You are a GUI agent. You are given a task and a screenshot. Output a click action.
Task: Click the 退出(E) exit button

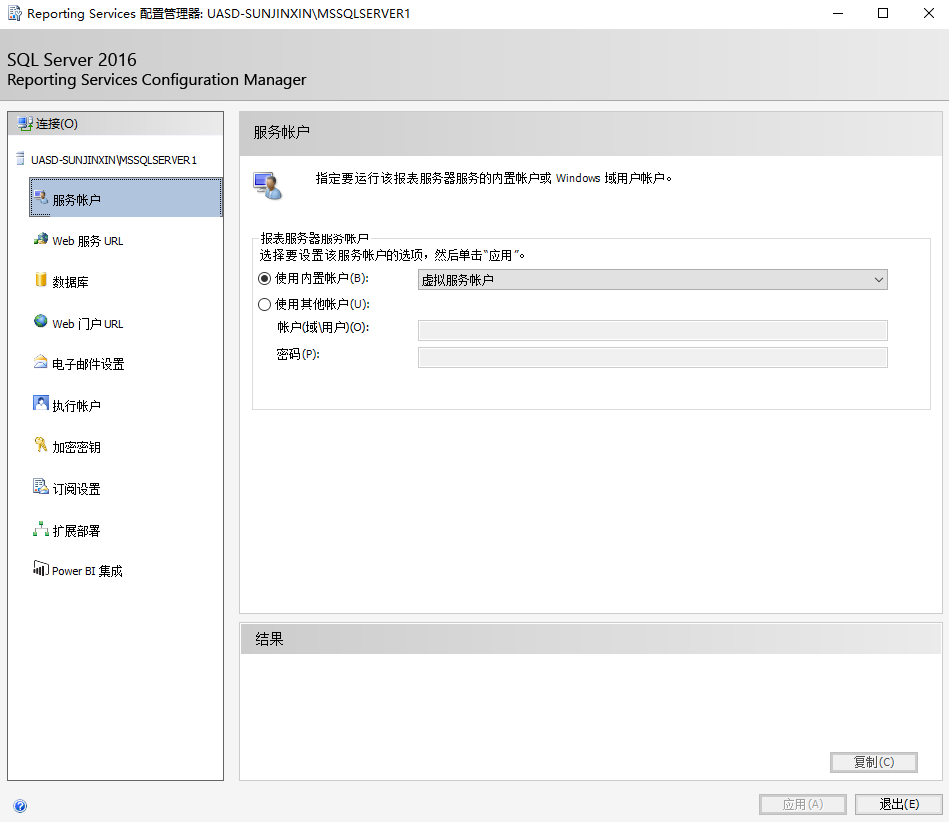(898, 803)
